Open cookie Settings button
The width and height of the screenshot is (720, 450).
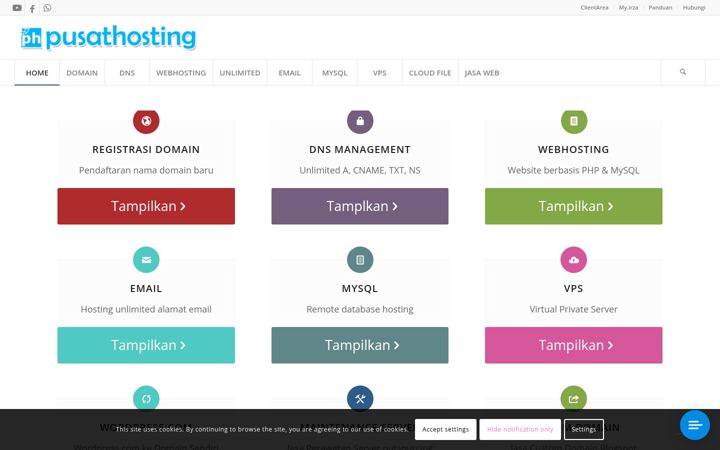pyautogui.click(x=584, y=429)
